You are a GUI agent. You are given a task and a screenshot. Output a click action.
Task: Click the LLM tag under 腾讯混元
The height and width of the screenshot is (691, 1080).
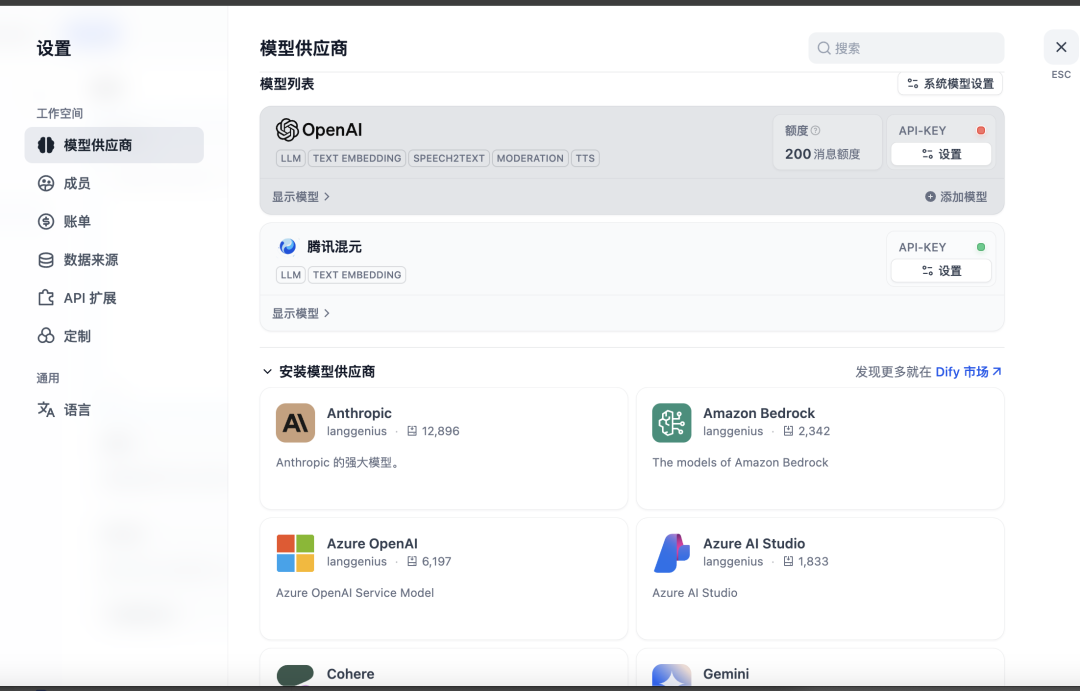[x=291, y=275]
